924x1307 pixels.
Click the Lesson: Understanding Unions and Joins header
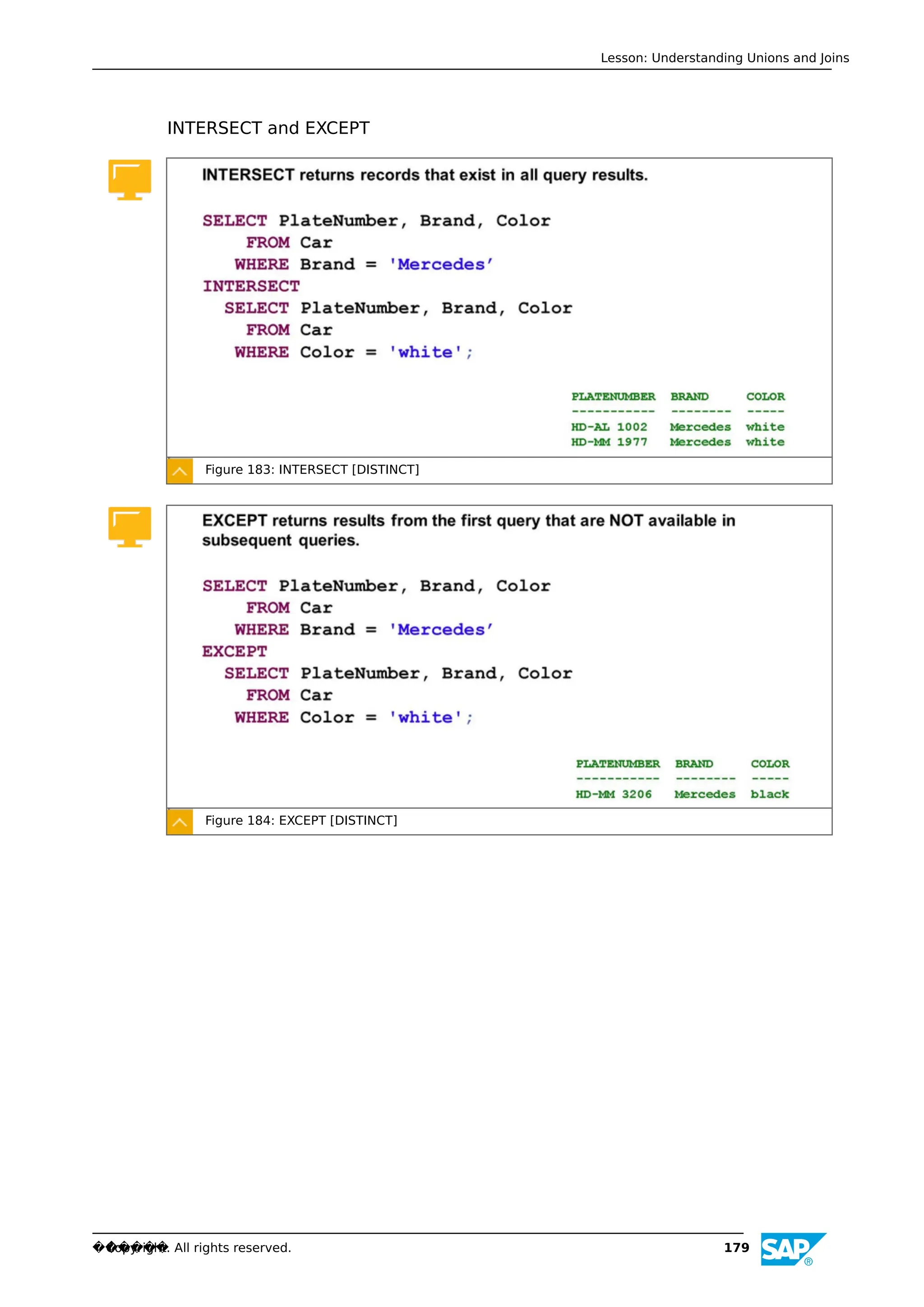(724, 58)
